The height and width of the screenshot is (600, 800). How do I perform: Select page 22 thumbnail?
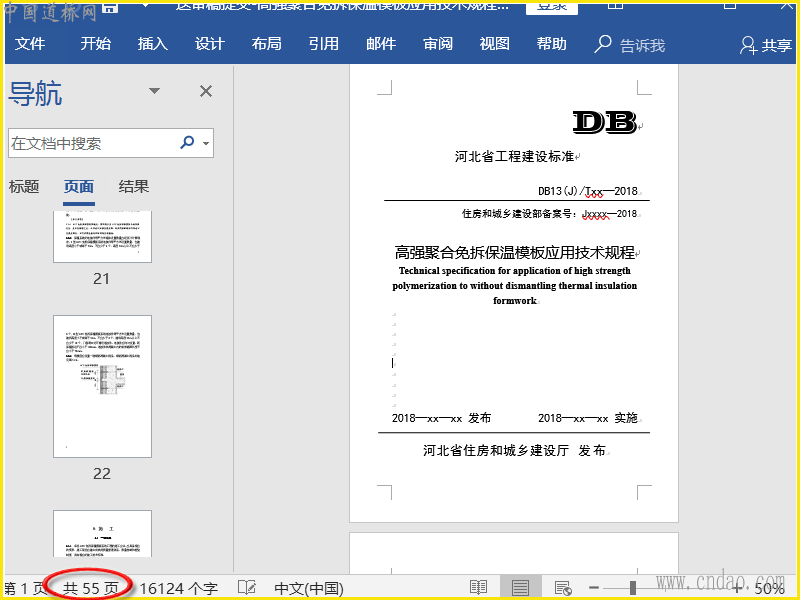click(x=102, y=386)
